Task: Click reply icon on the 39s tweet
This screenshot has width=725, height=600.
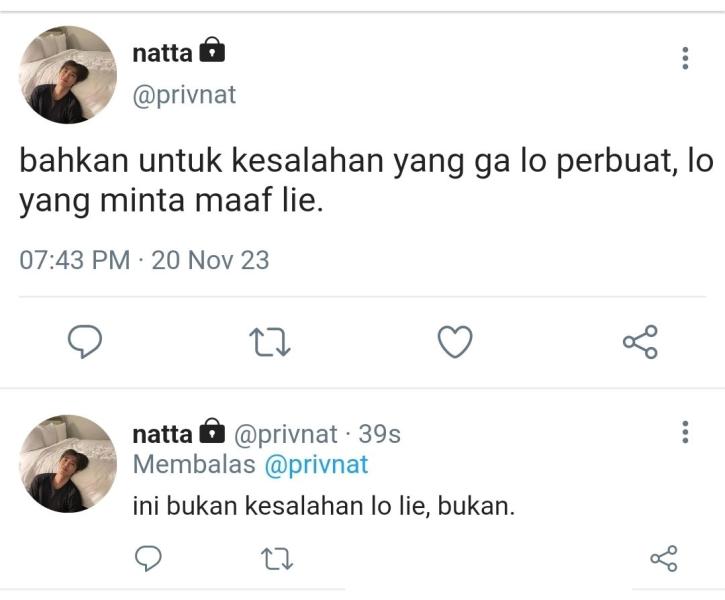Action: tap(148, 559)
